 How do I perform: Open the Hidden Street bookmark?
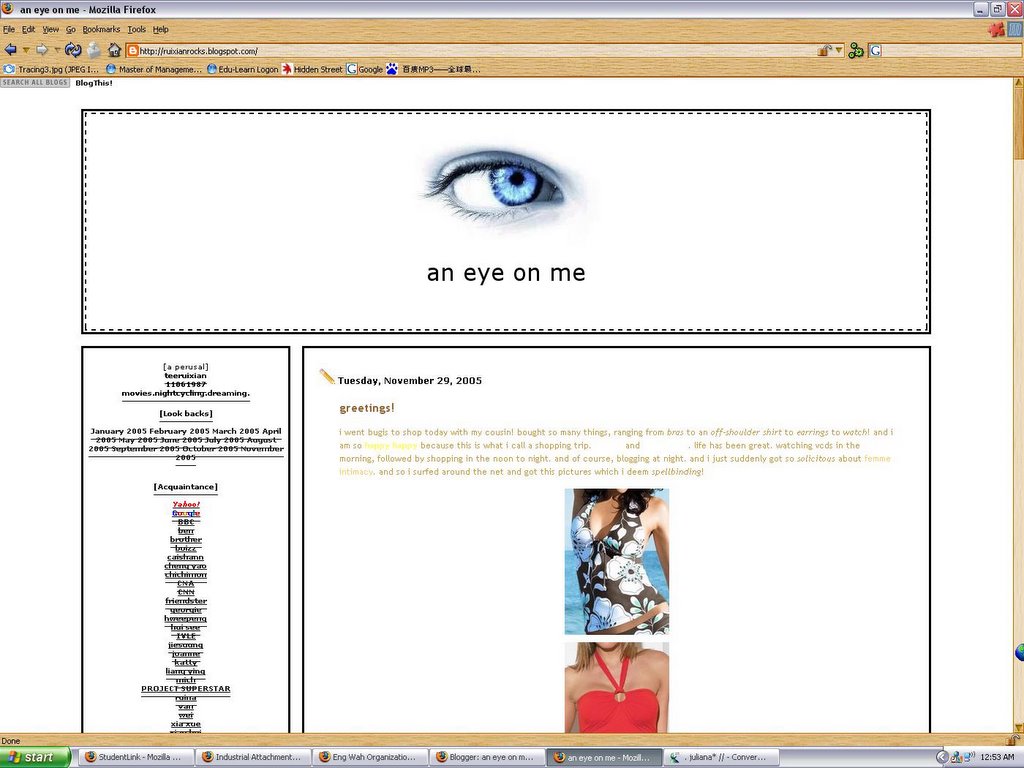(312, 69)
